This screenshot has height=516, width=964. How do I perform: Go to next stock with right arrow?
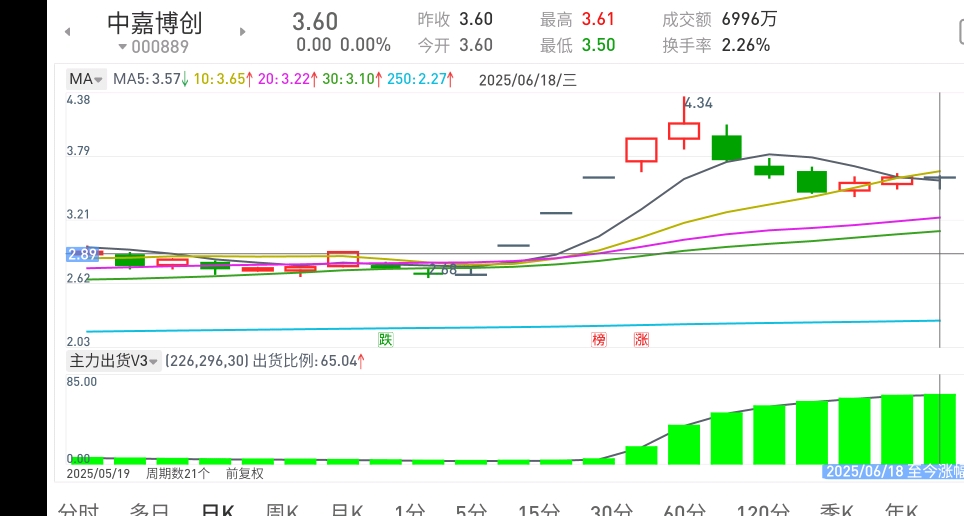pos(243,31)
